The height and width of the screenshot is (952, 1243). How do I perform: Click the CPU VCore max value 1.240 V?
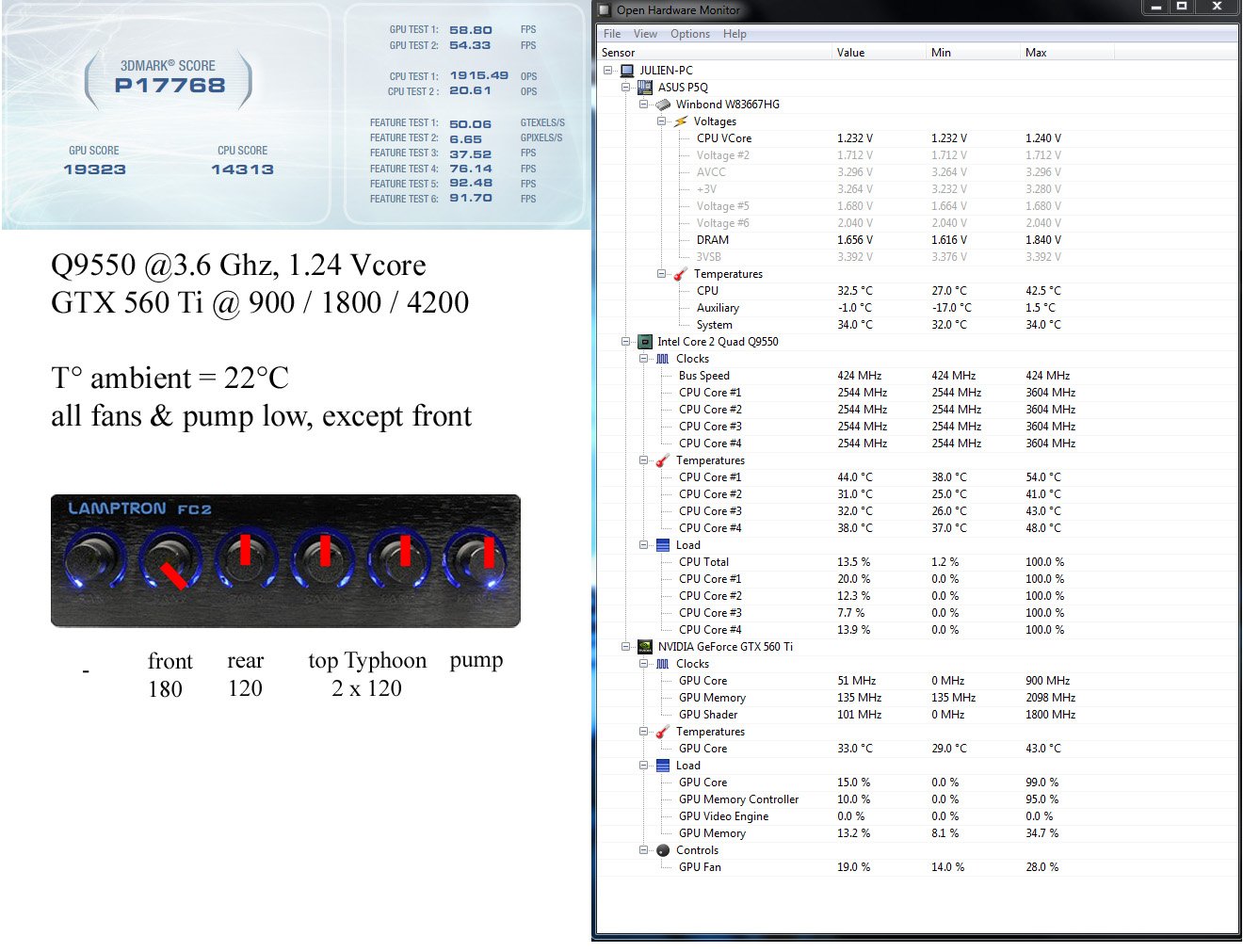tap(1043, 138)
